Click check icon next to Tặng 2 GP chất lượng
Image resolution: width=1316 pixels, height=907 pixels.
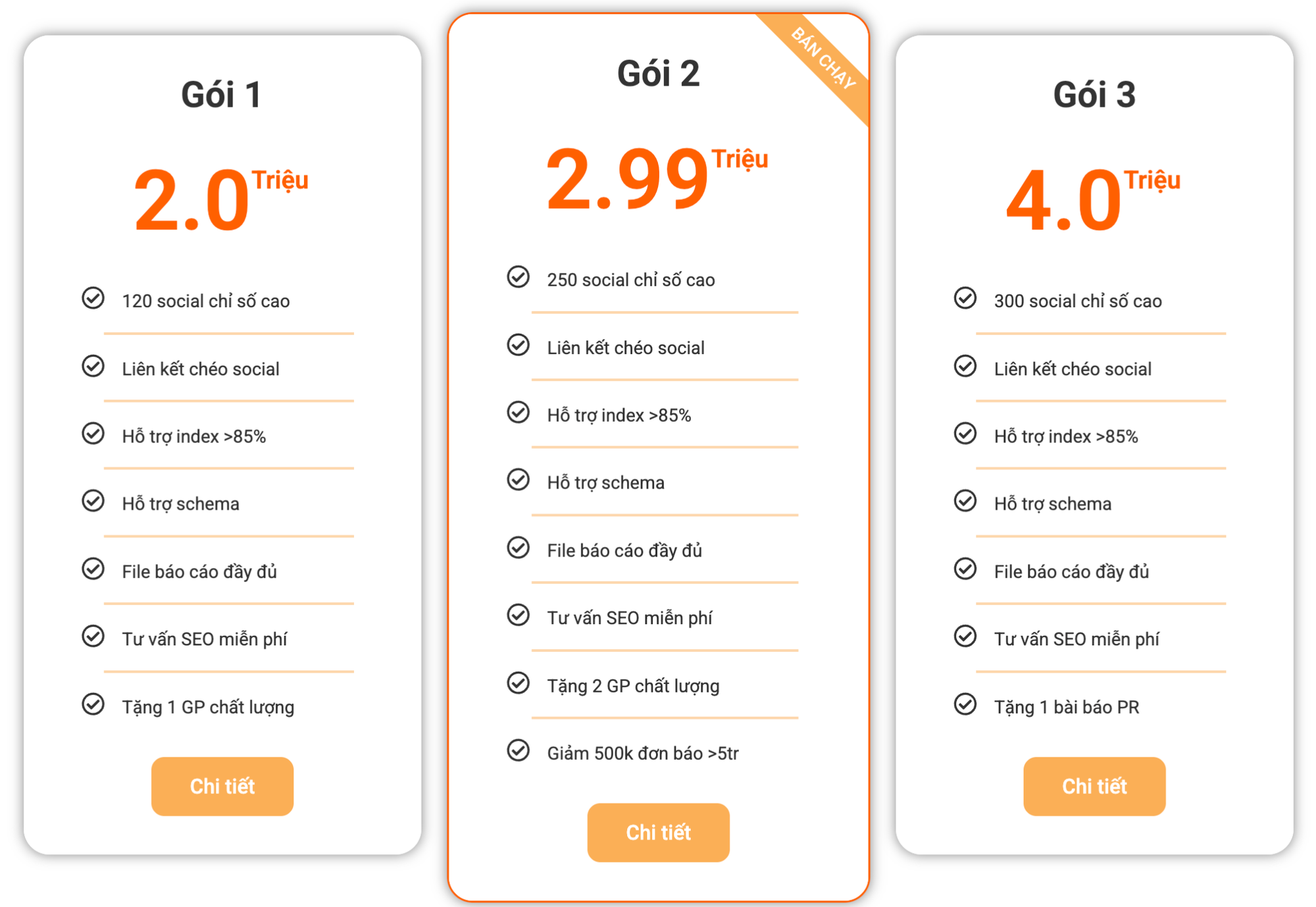pos(519,683)
